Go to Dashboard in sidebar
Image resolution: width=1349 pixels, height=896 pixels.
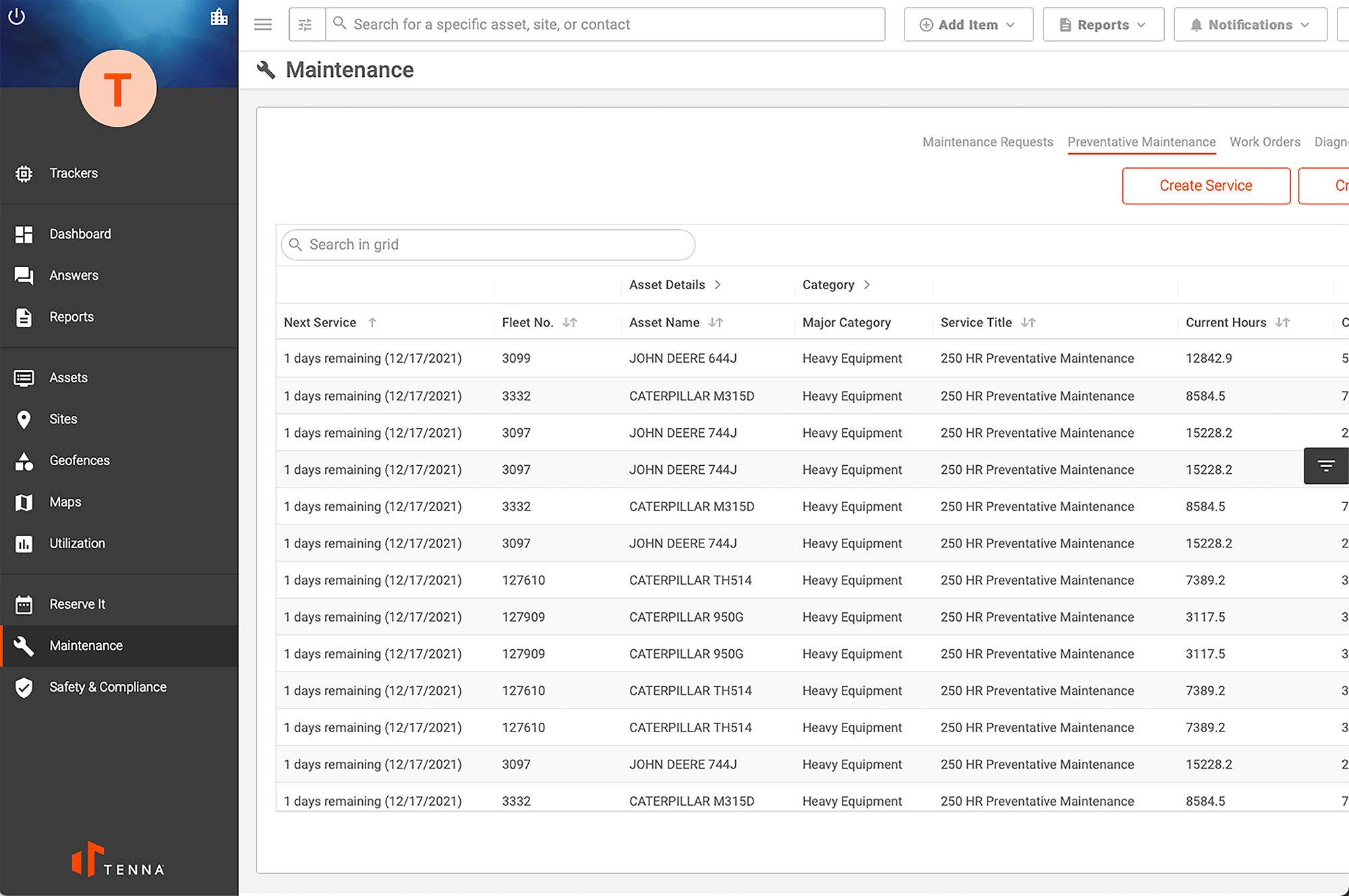point(80,234)
